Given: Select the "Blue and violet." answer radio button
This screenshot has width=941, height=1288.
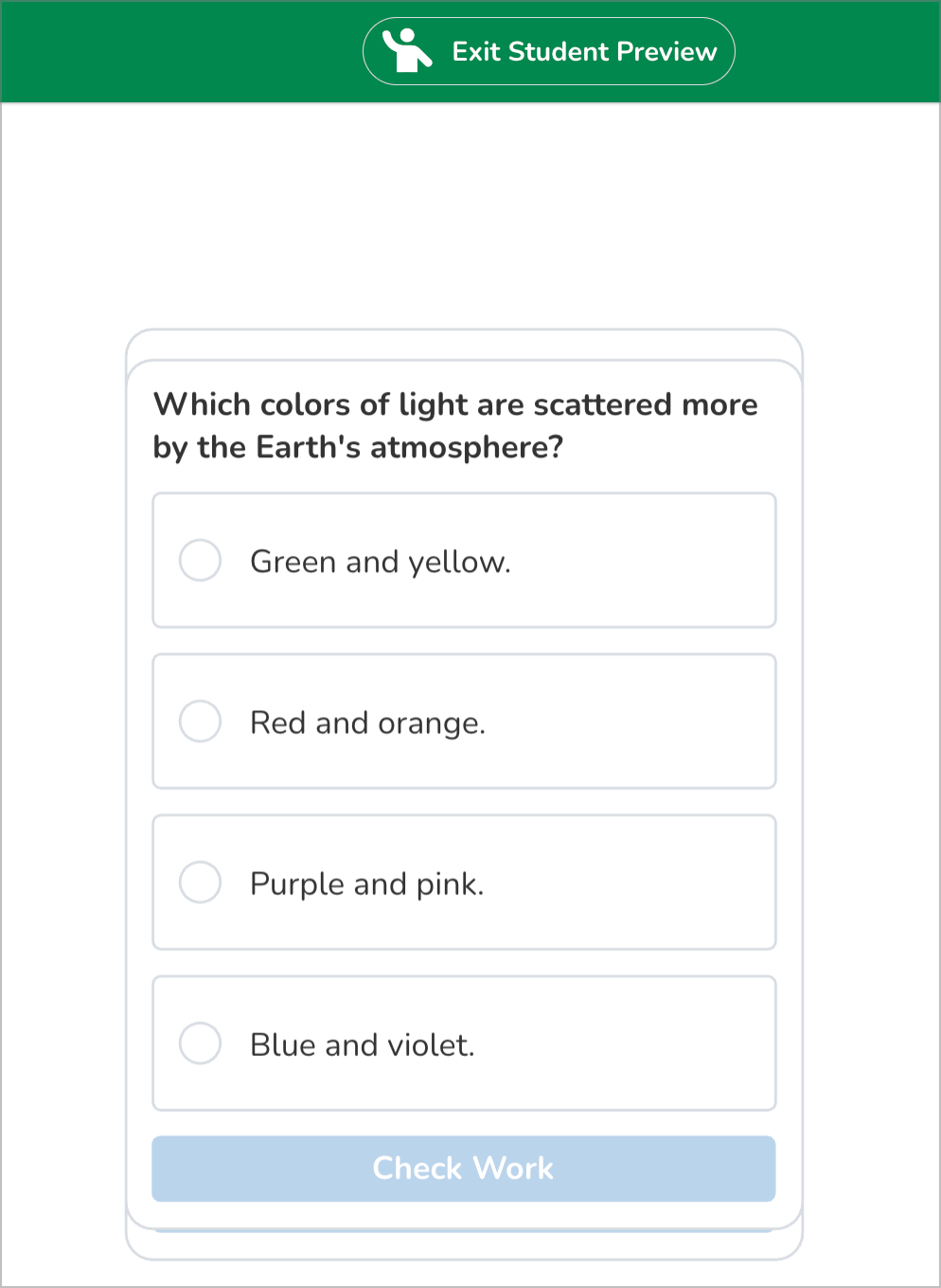Looking at the screenshot, I should tap(200, 1044).
